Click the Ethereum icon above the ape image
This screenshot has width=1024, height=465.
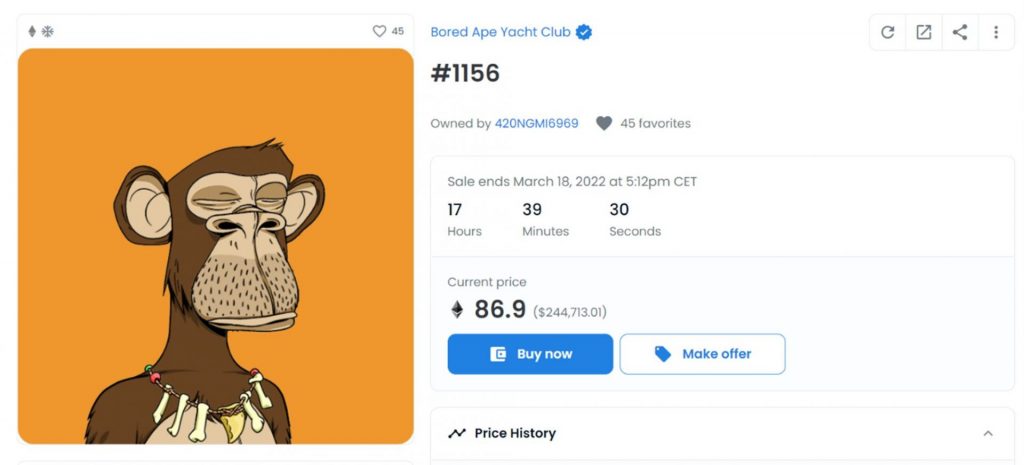(x=32, y=31)
